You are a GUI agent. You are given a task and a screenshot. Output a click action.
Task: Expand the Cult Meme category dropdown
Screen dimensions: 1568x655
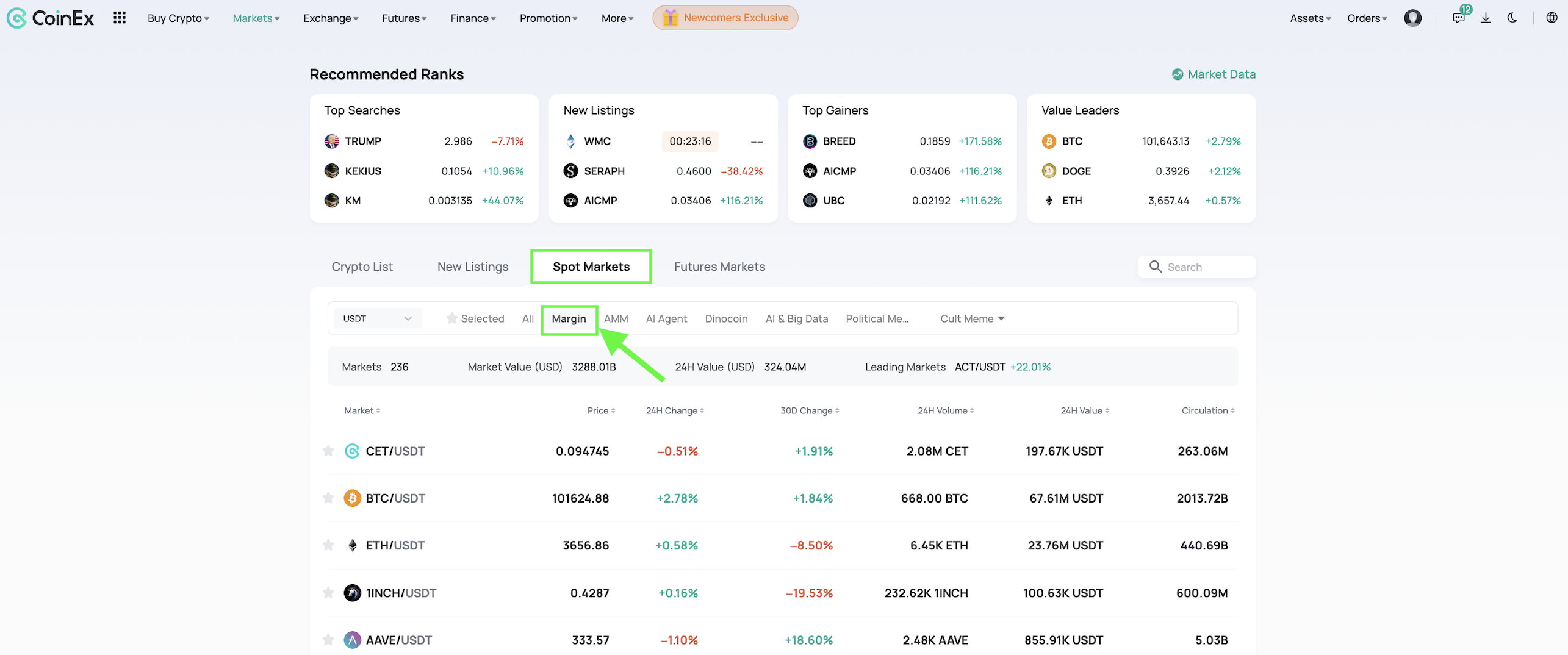(x=972, y=318)
